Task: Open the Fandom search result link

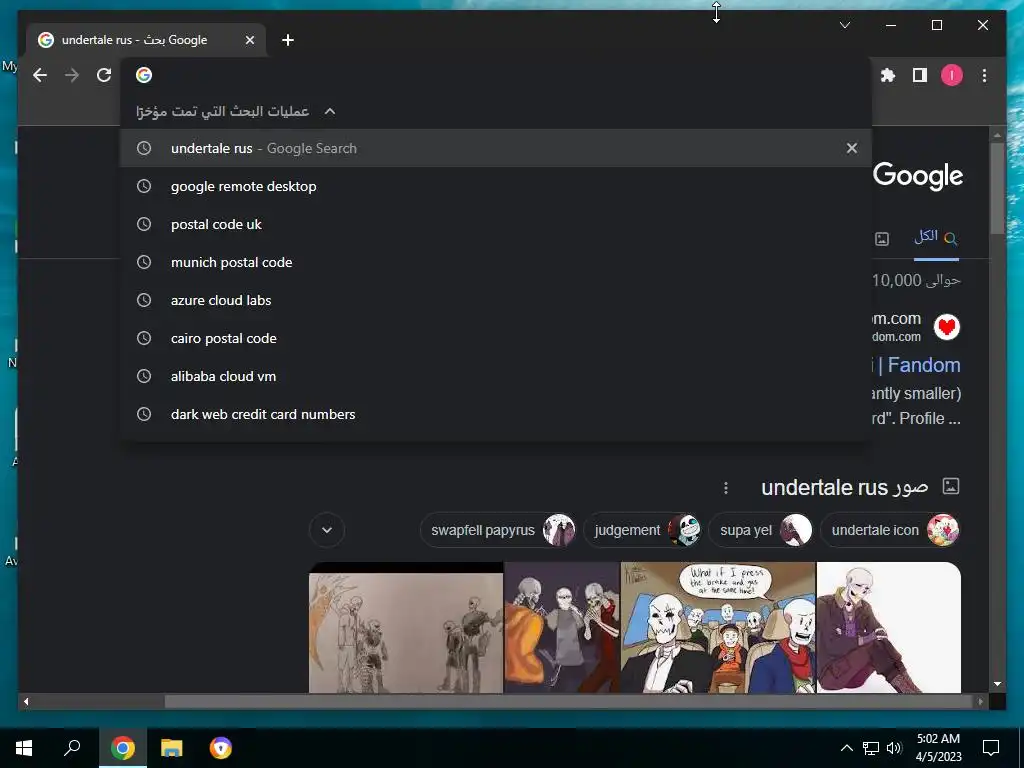Action: tap(917, 365)
